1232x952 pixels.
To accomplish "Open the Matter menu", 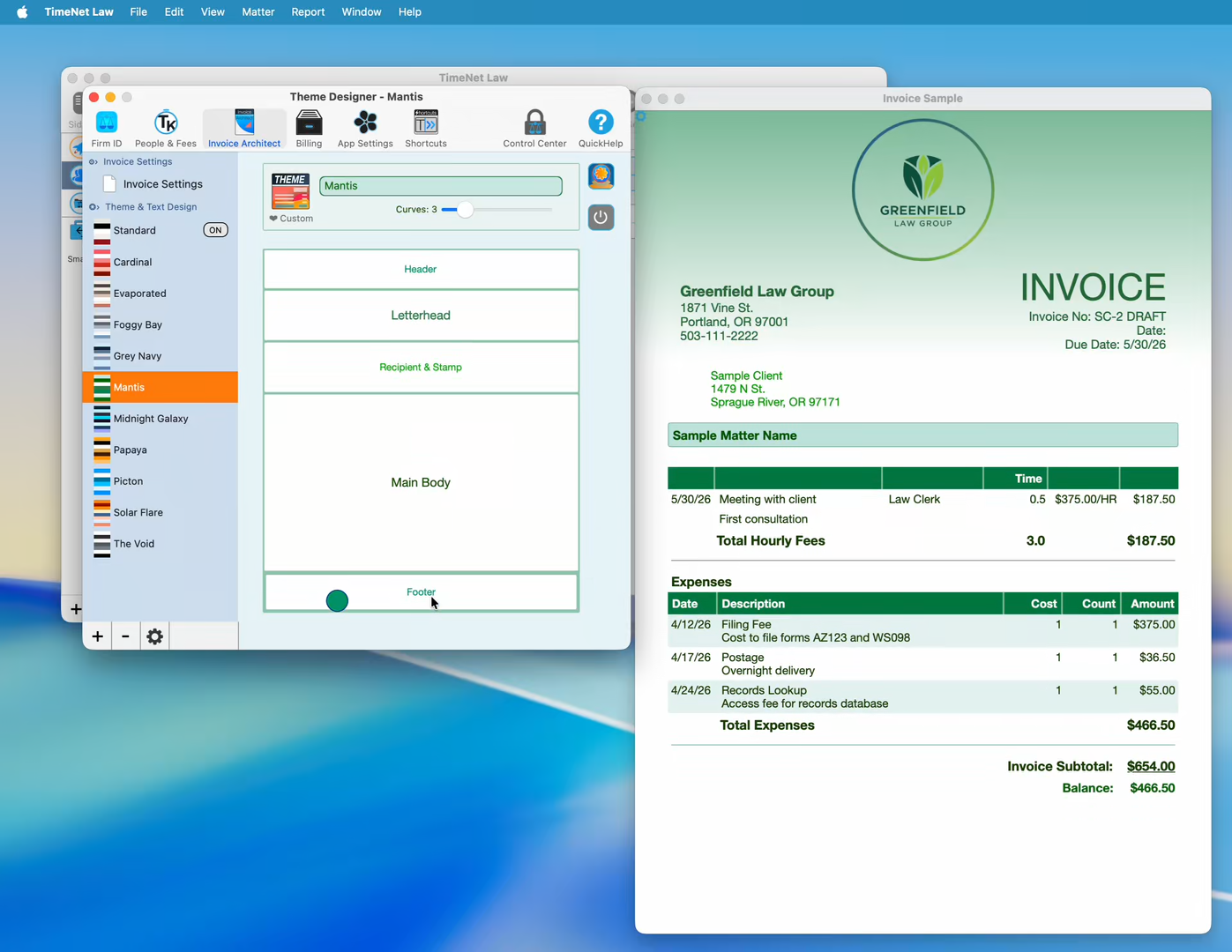I will [258, 12].
